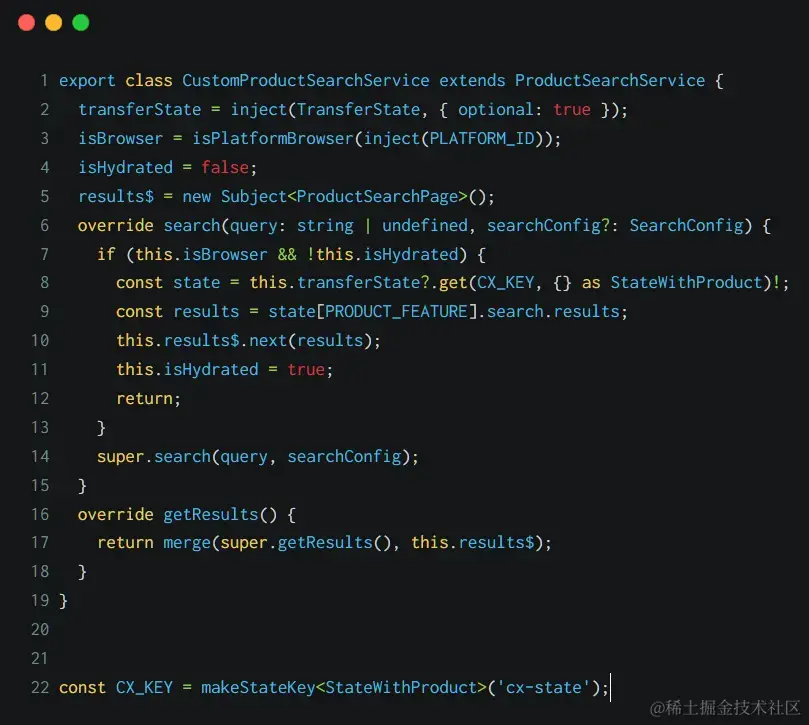
Task: Click merge function call on line 17
Action: coord(187,543)
